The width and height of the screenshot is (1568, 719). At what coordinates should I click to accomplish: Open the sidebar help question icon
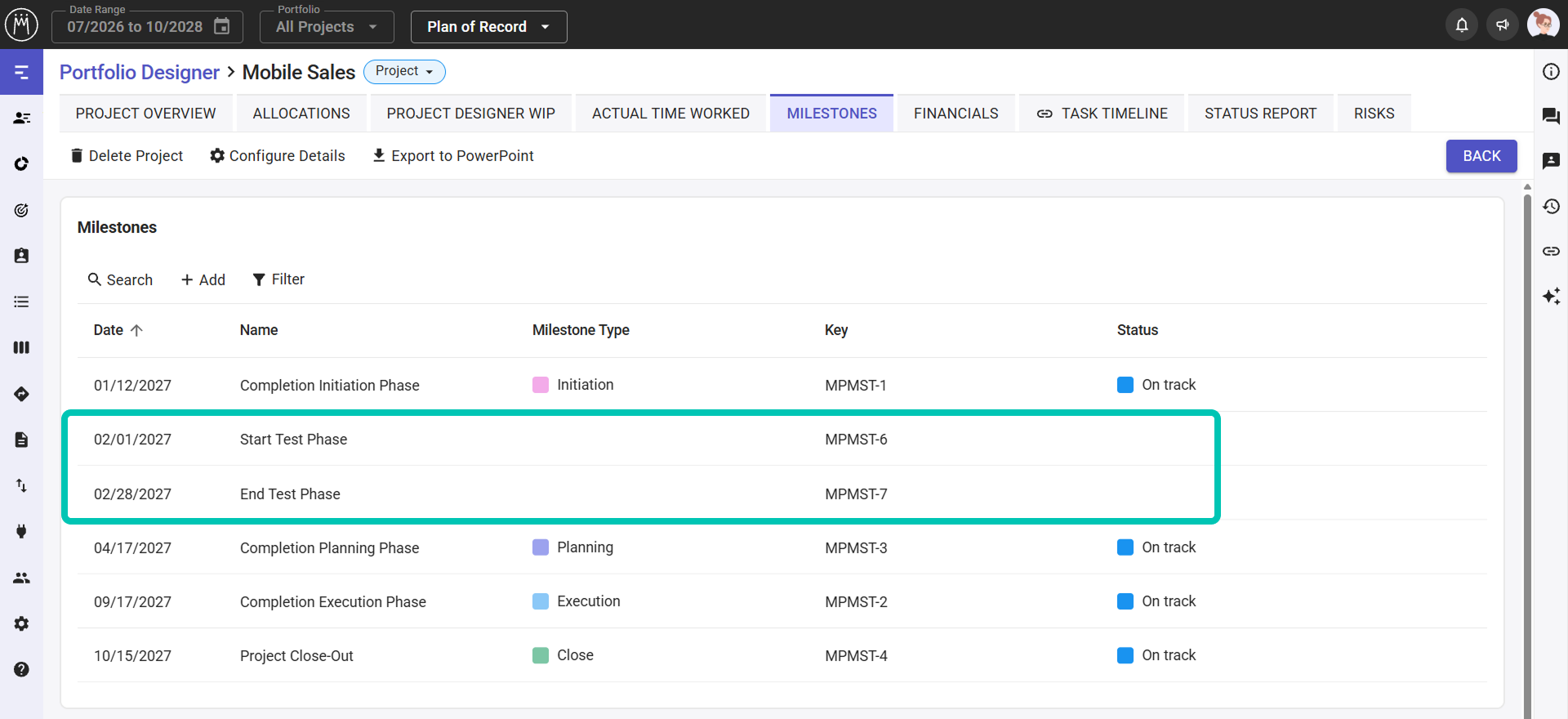[x=21, y=669]
